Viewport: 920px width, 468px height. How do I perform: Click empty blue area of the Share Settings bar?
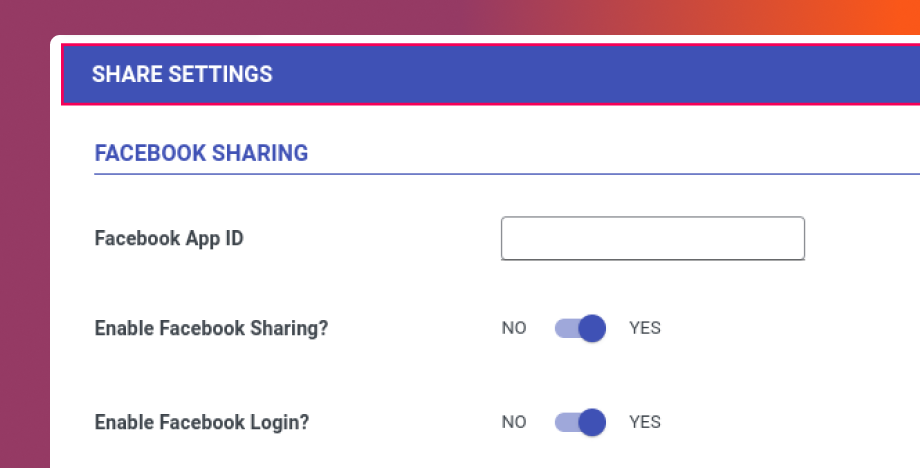tap(600, 74)
